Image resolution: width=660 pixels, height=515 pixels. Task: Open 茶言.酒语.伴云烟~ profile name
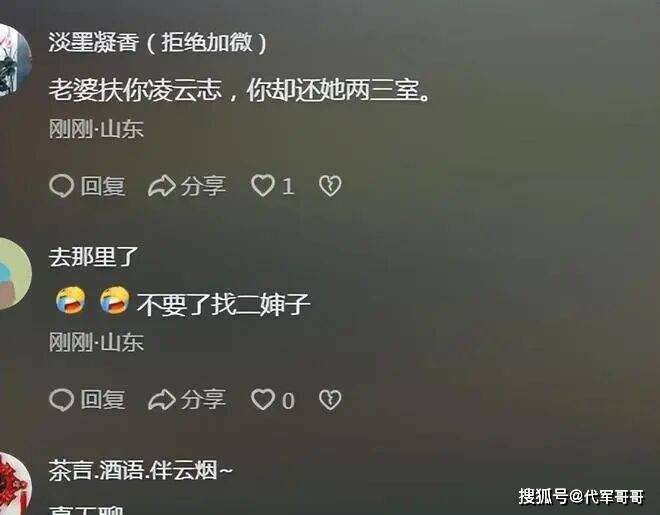[141, 470]
